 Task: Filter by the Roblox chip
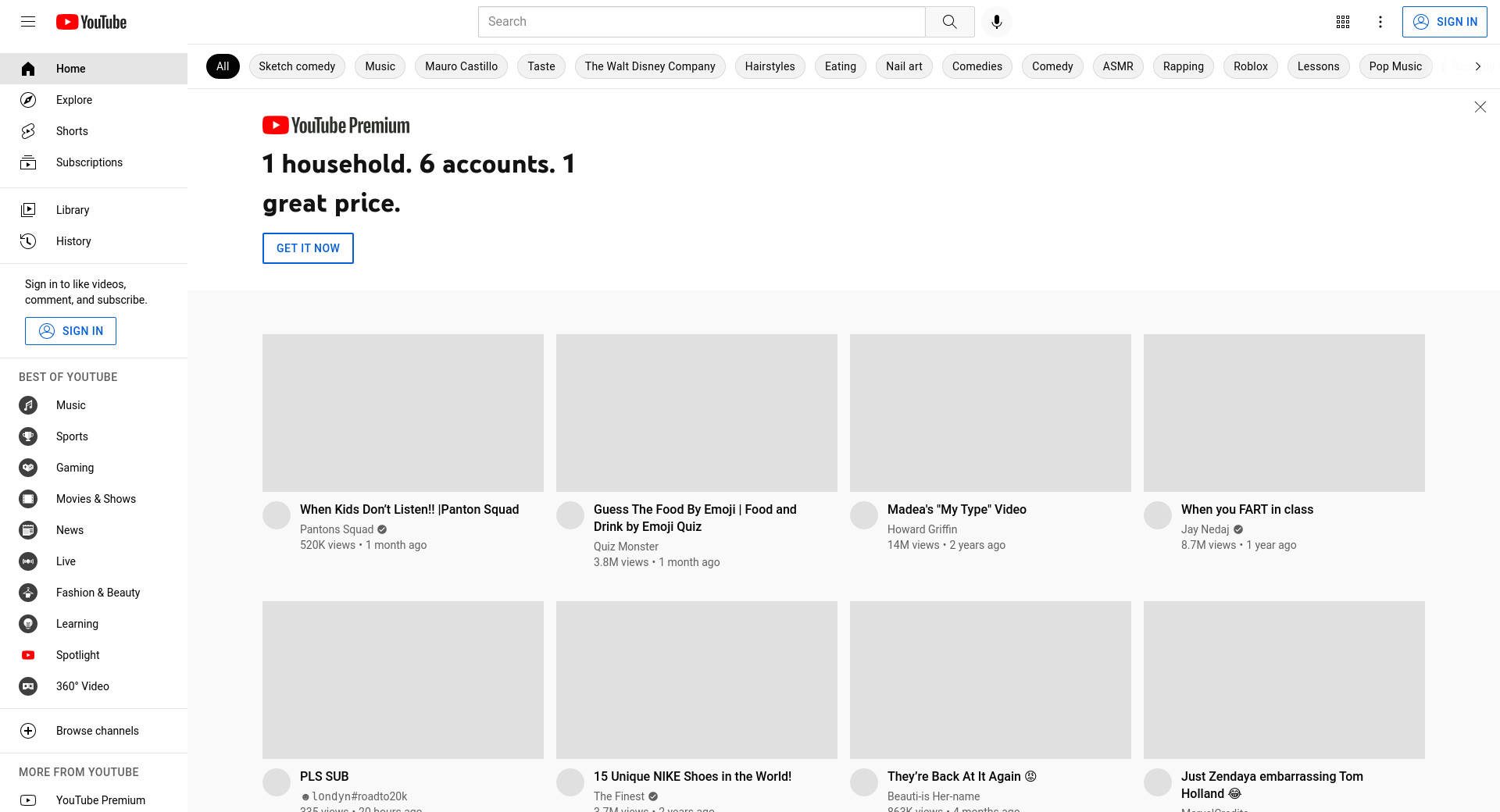pos(1251,66)
